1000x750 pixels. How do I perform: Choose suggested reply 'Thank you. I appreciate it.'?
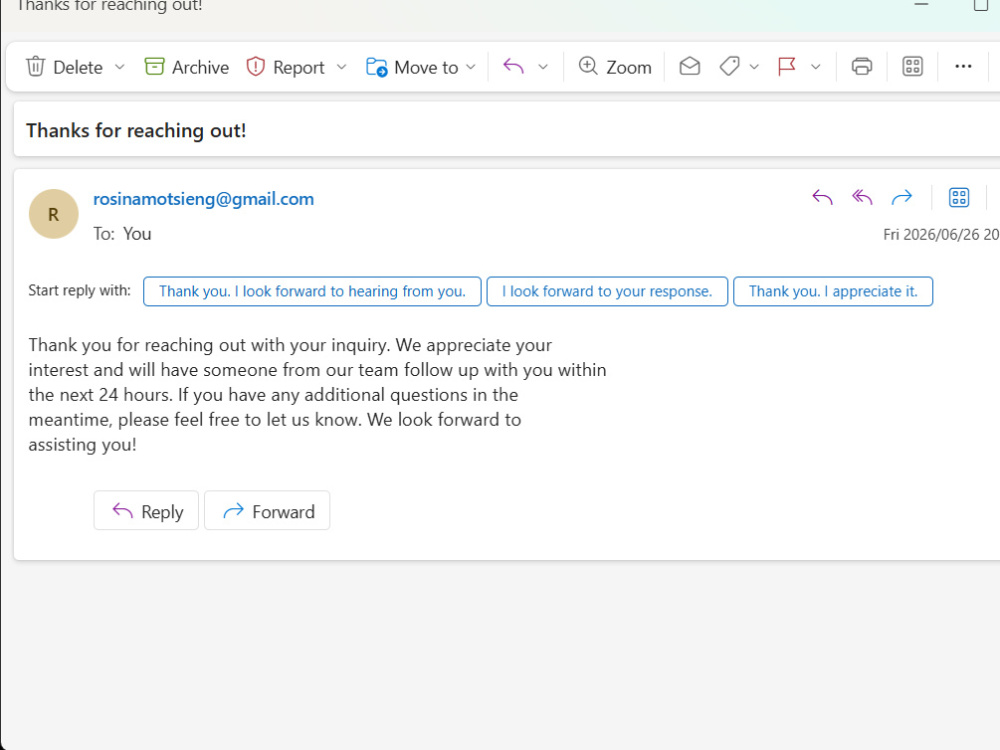point(833,291)
